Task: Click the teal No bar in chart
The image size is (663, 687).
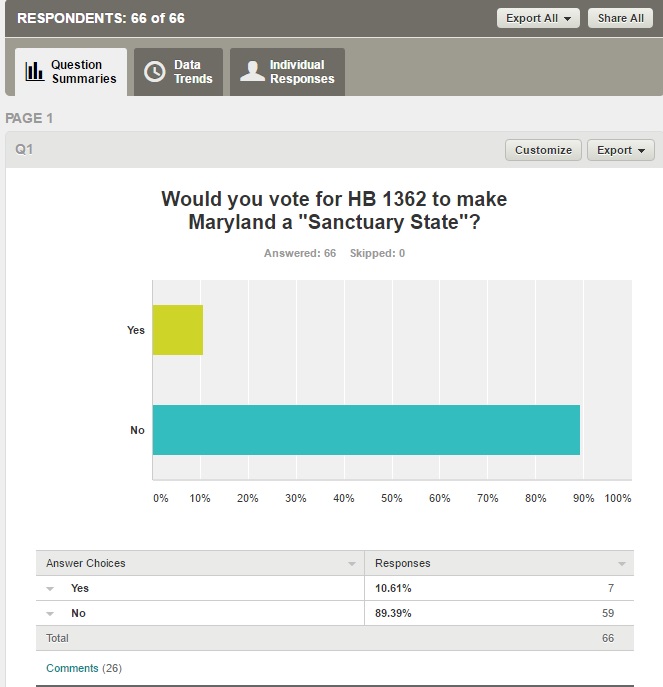Action: 366,430
